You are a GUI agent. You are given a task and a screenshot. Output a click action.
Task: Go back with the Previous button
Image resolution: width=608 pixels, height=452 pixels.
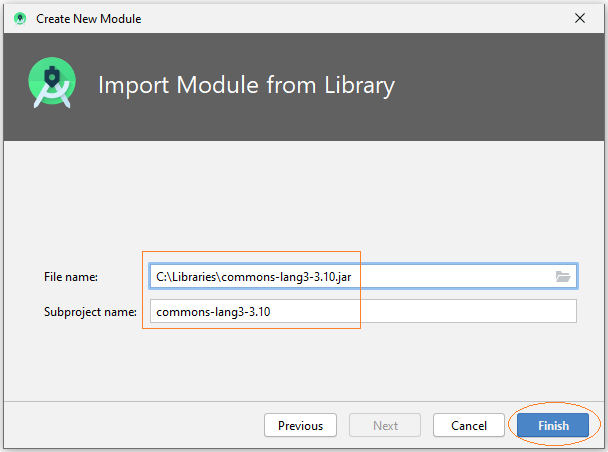(300, 425)
